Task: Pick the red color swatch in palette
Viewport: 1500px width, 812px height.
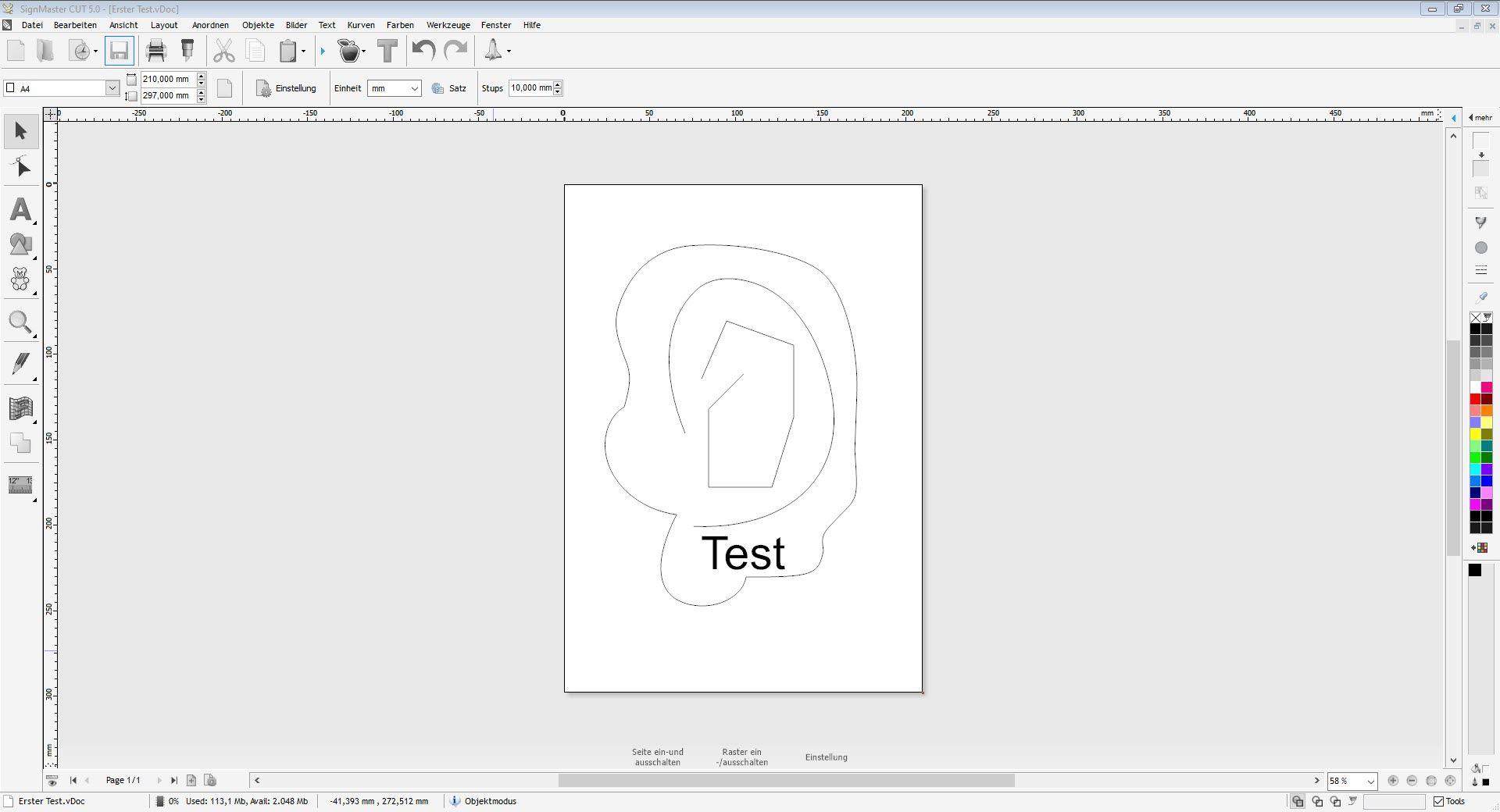Action: point(1475,399)
